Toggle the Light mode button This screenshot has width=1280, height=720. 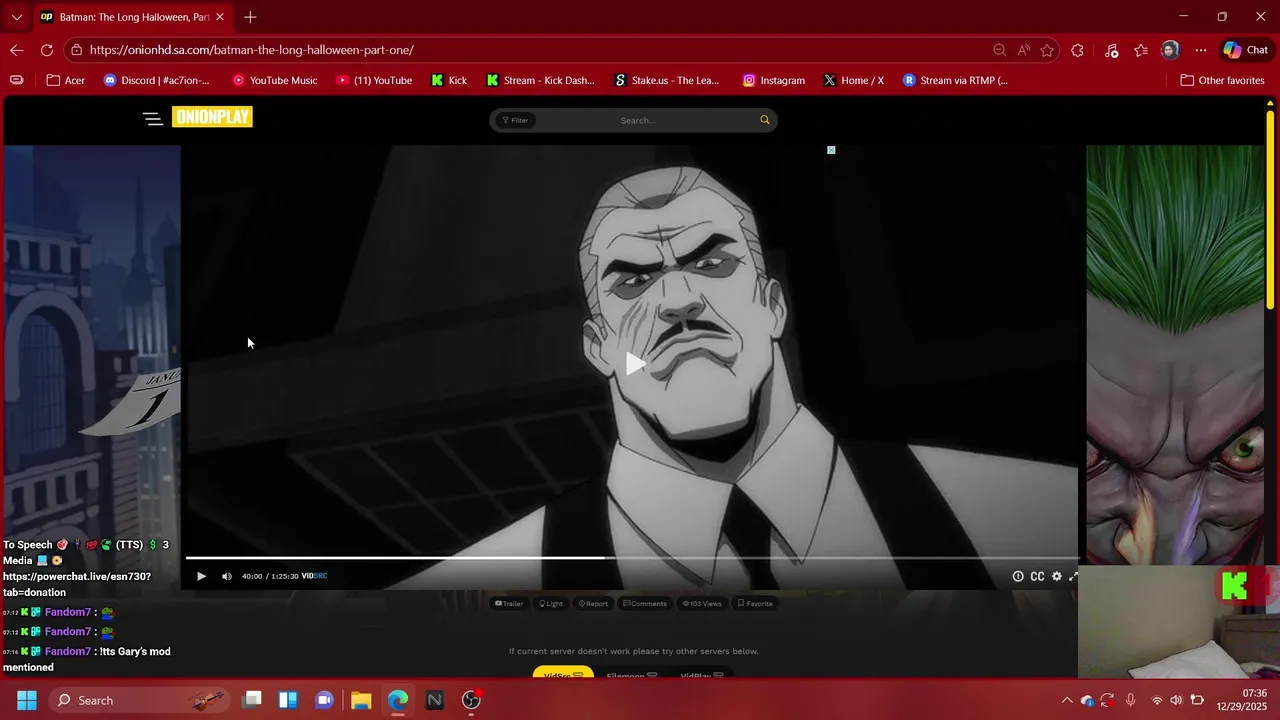click(x=551, y=603)
